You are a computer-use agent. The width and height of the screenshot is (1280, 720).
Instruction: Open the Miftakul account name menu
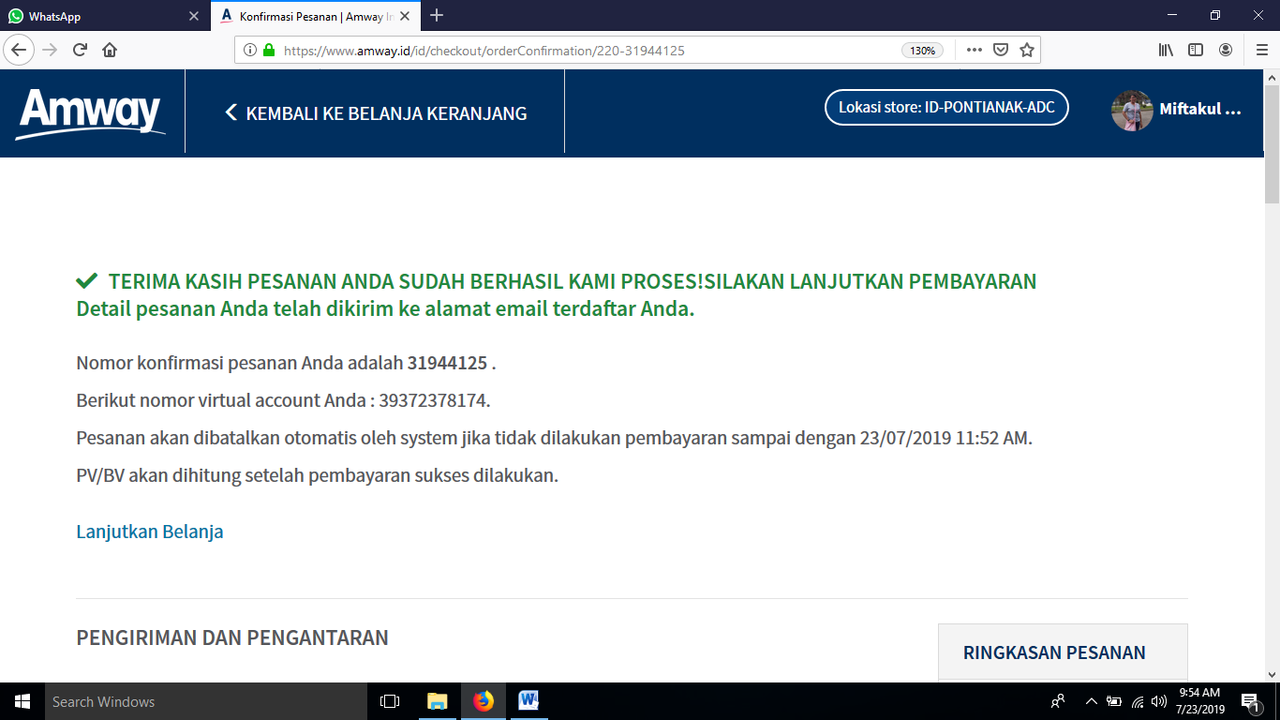click(1200, 110)
